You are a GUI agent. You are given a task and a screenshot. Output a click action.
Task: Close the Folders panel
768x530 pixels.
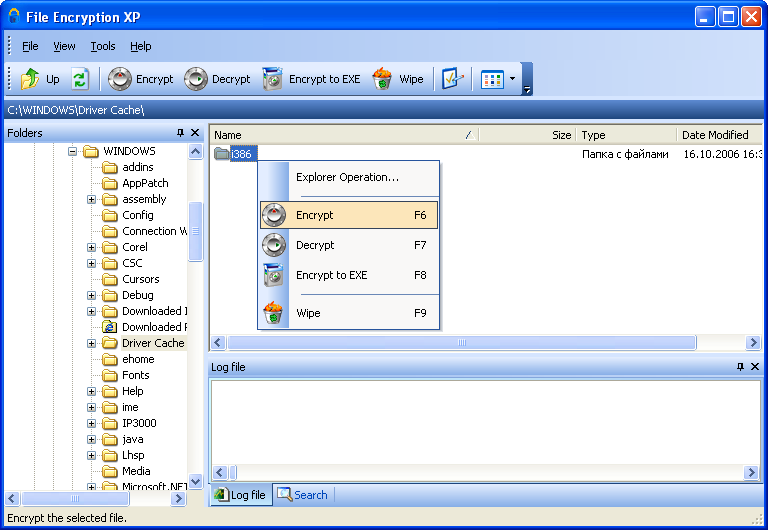pyautogui.click(x=195, y=133)
